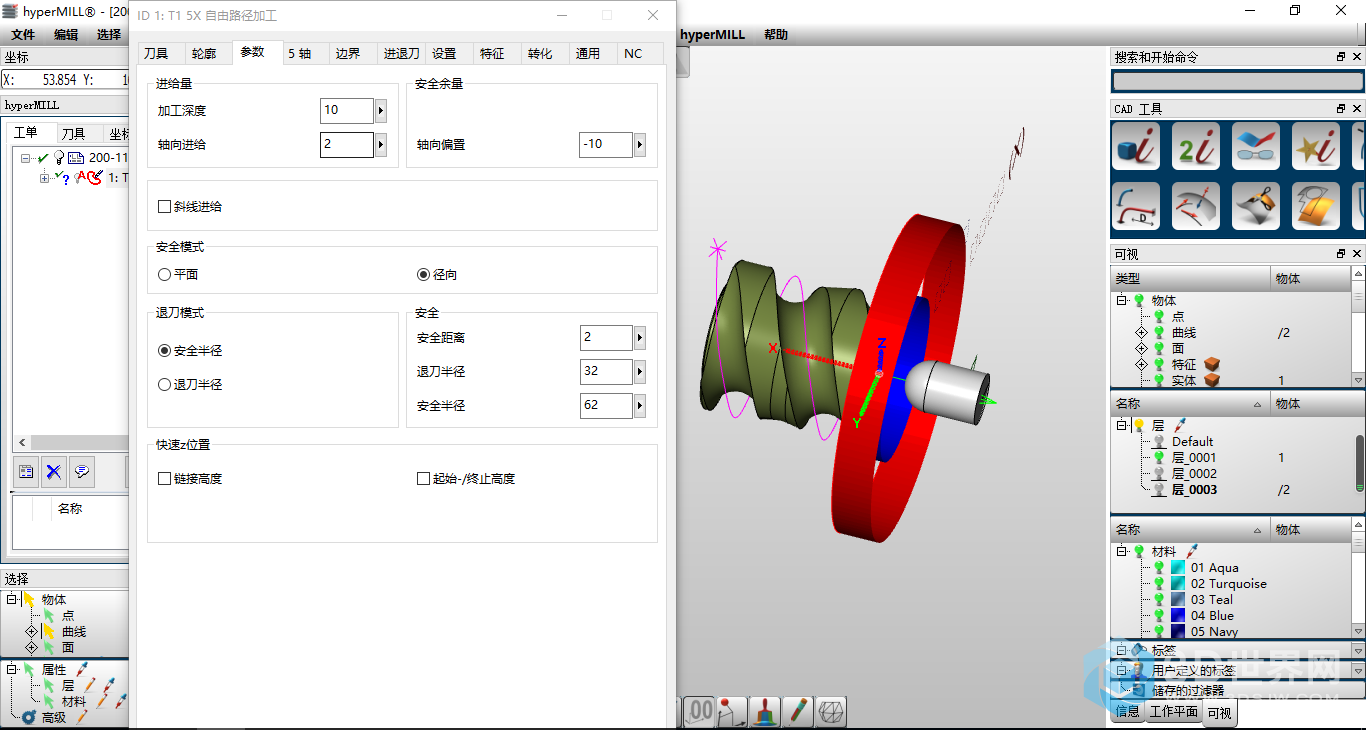Switch to the 刀具 tab in dialog
This screenshot has width=1366, height=730.
[156, 54]
